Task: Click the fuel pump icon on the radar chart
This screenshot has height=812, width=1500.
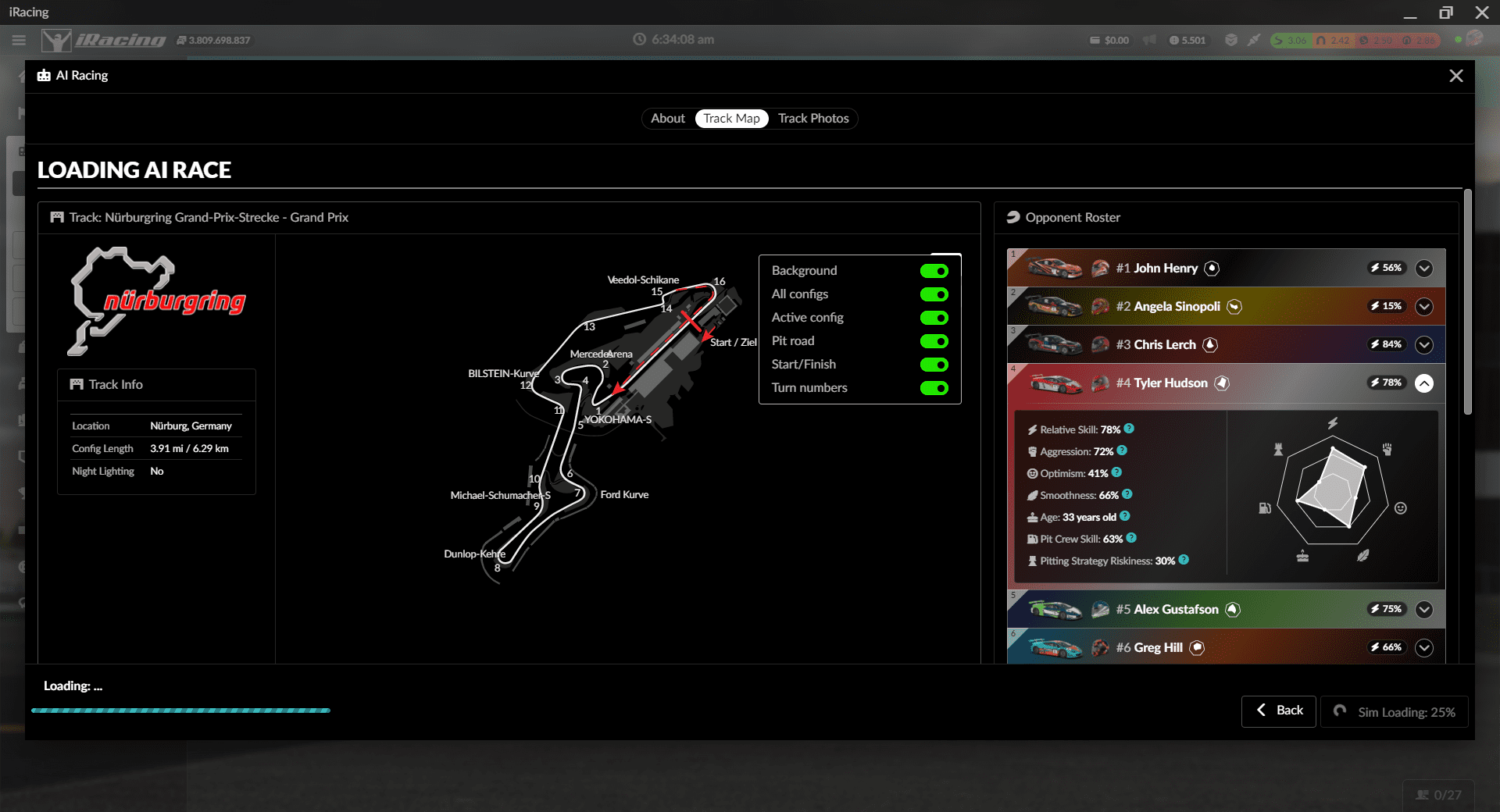Action: (x=1265, y=508)
